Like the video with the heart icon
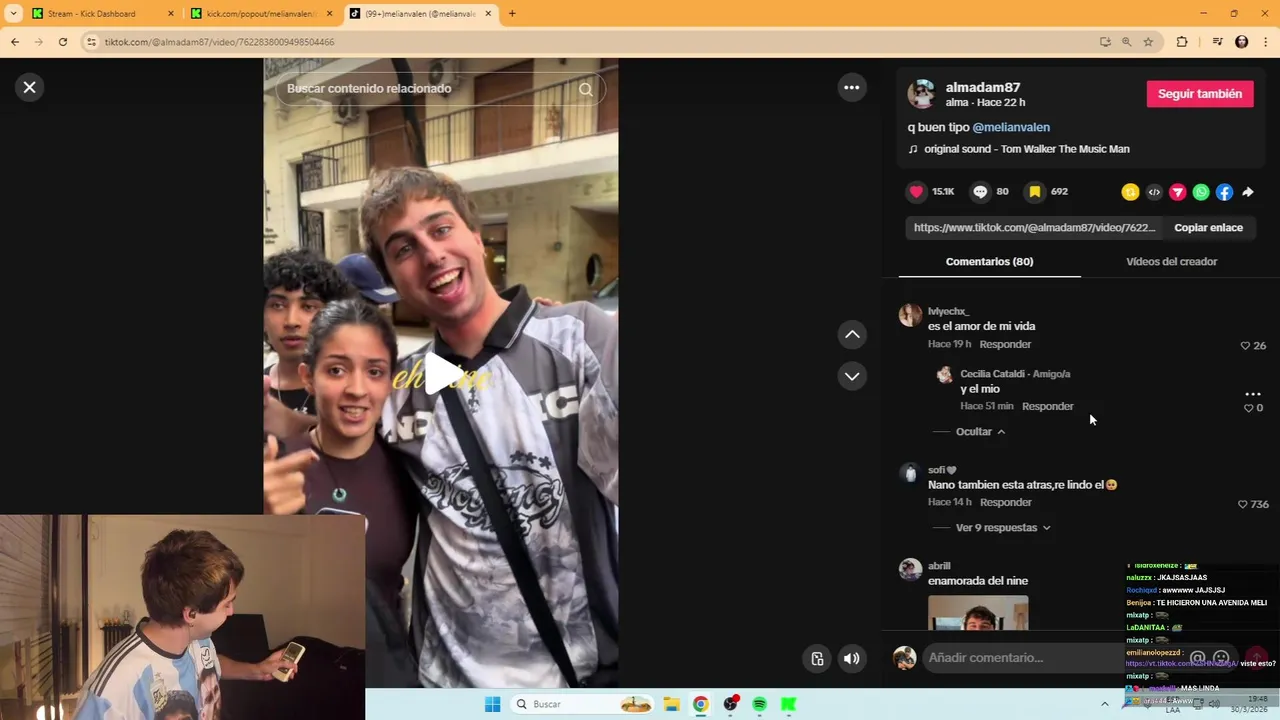 click(x=916, y=192)
